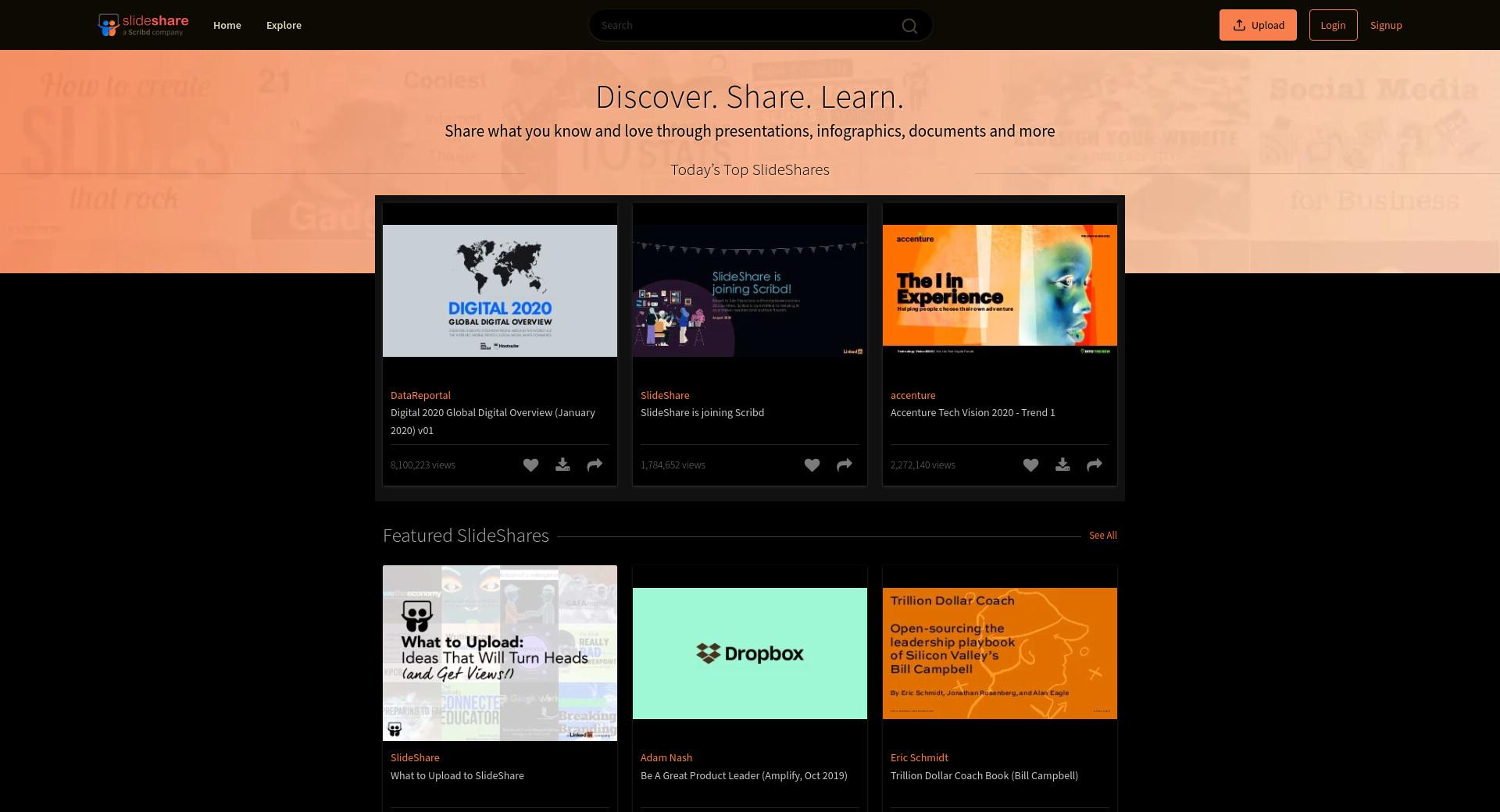This screenshot has height=812, width=1500.
Task: Open SlideShare author link for What to Upload
Action: pos(415,757)
